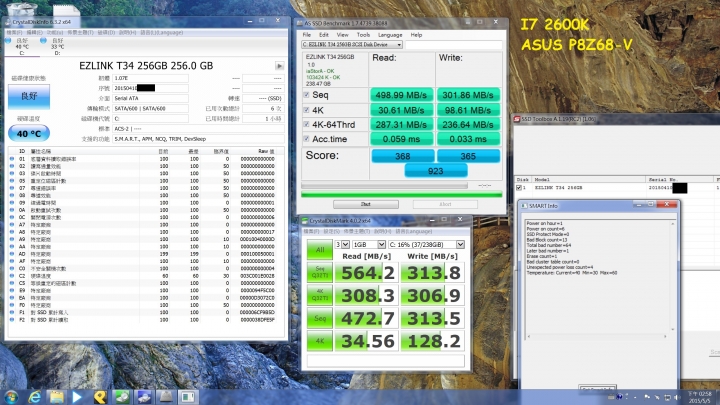Select the 564.2 sequential read result
The height and width of the screenshot is (405, 720).
[x=366, y=273]
